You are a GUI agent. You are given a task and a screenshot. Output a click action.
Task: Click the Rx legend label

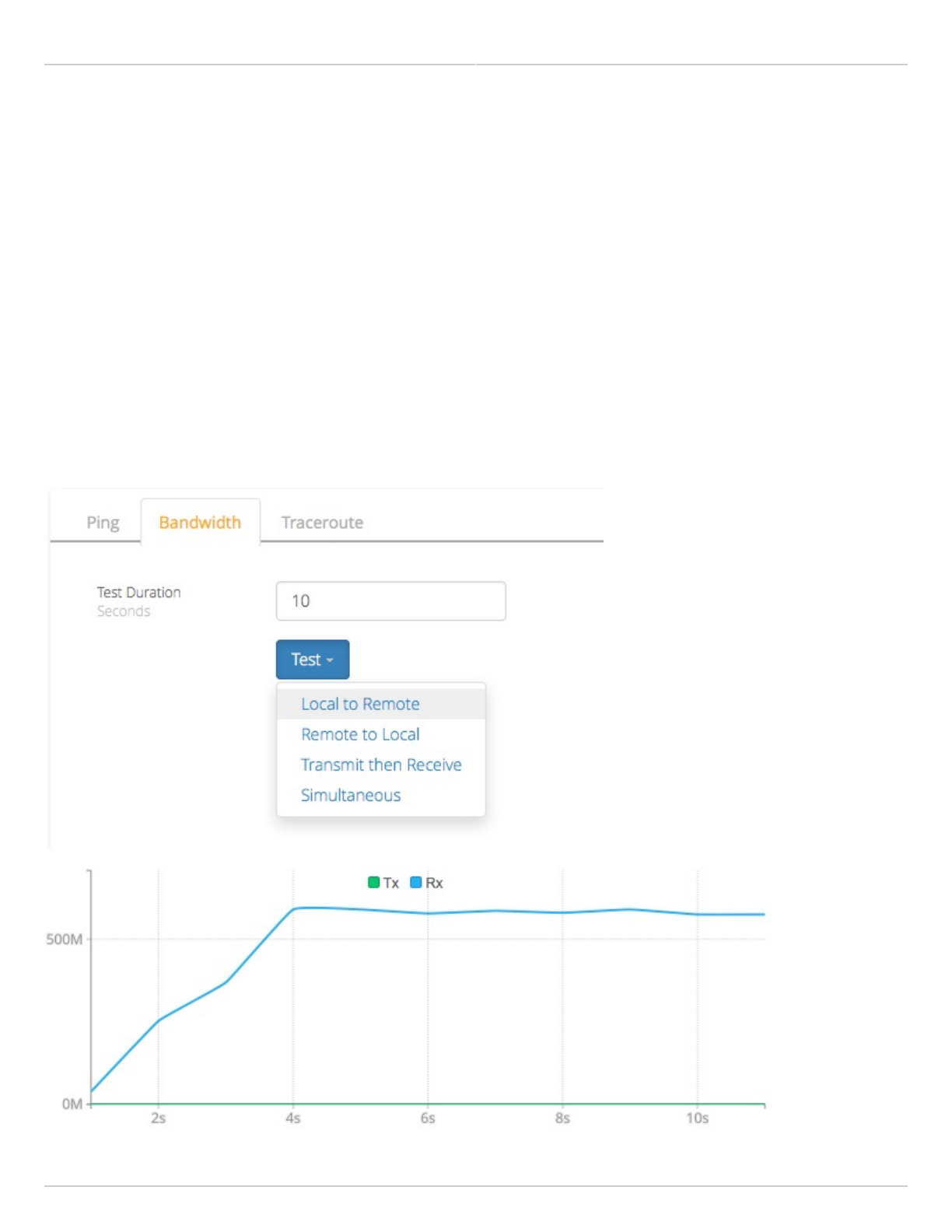[x=434, y=883]
